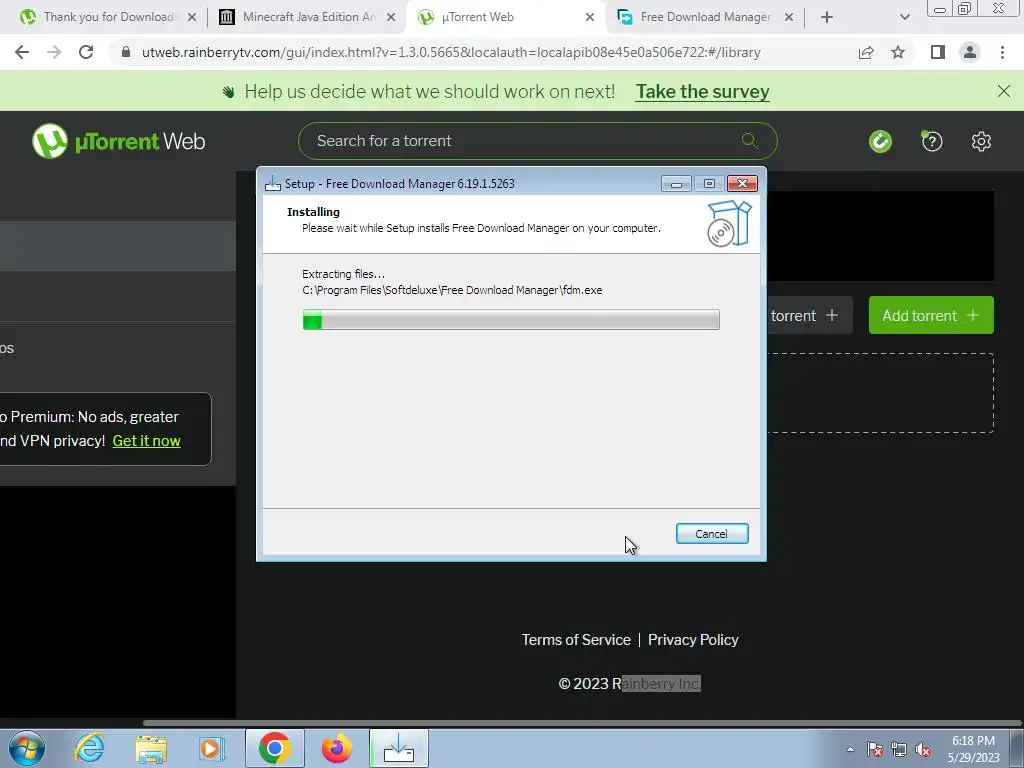Open the Chrome three-dot menu
This screenshot has width=1024, height=768.
click(x=1002, y=52)
